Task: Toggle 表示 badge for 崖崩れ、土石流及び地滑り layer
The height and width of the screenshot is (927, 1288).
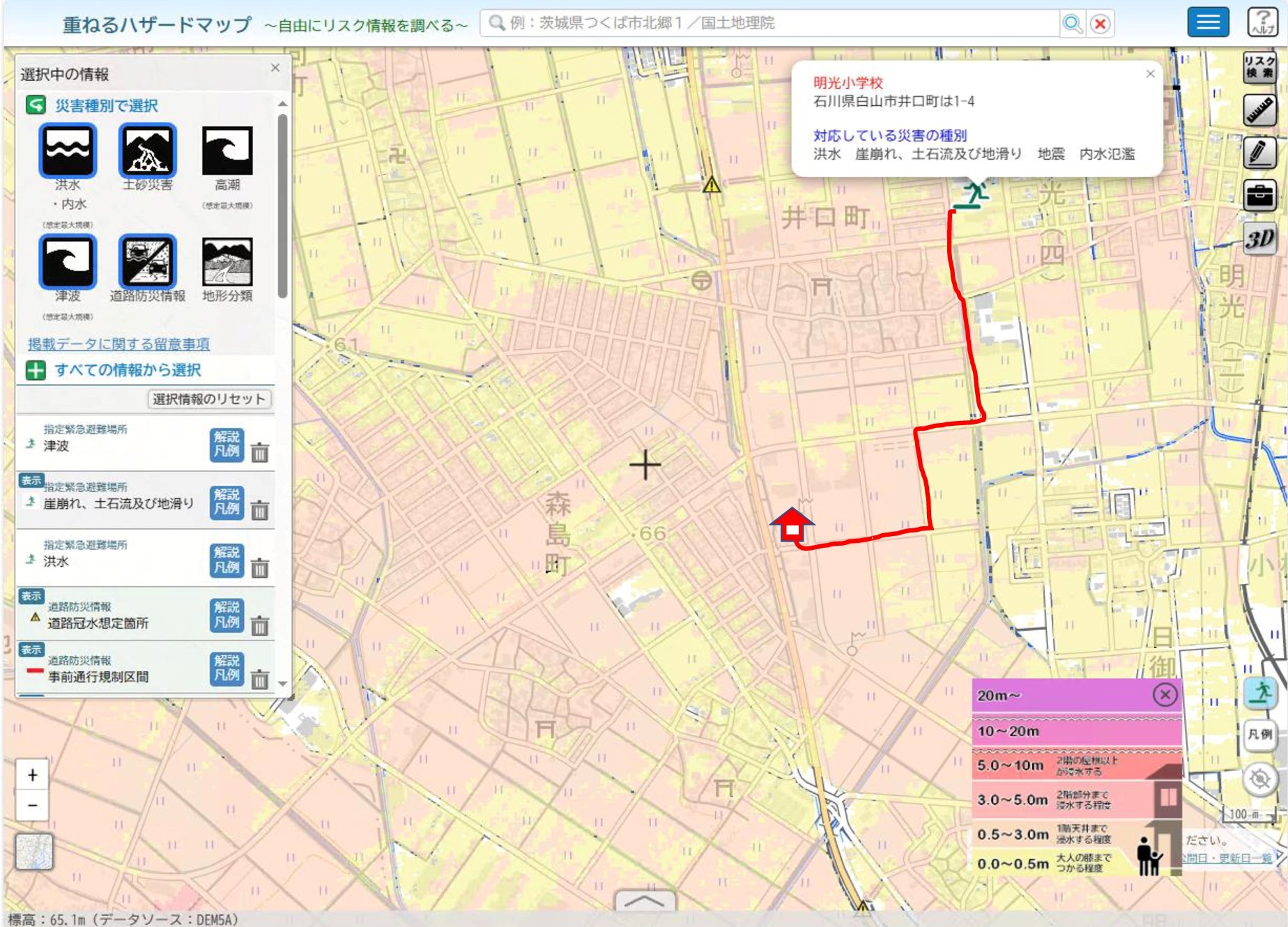Action: coord(31,480)
